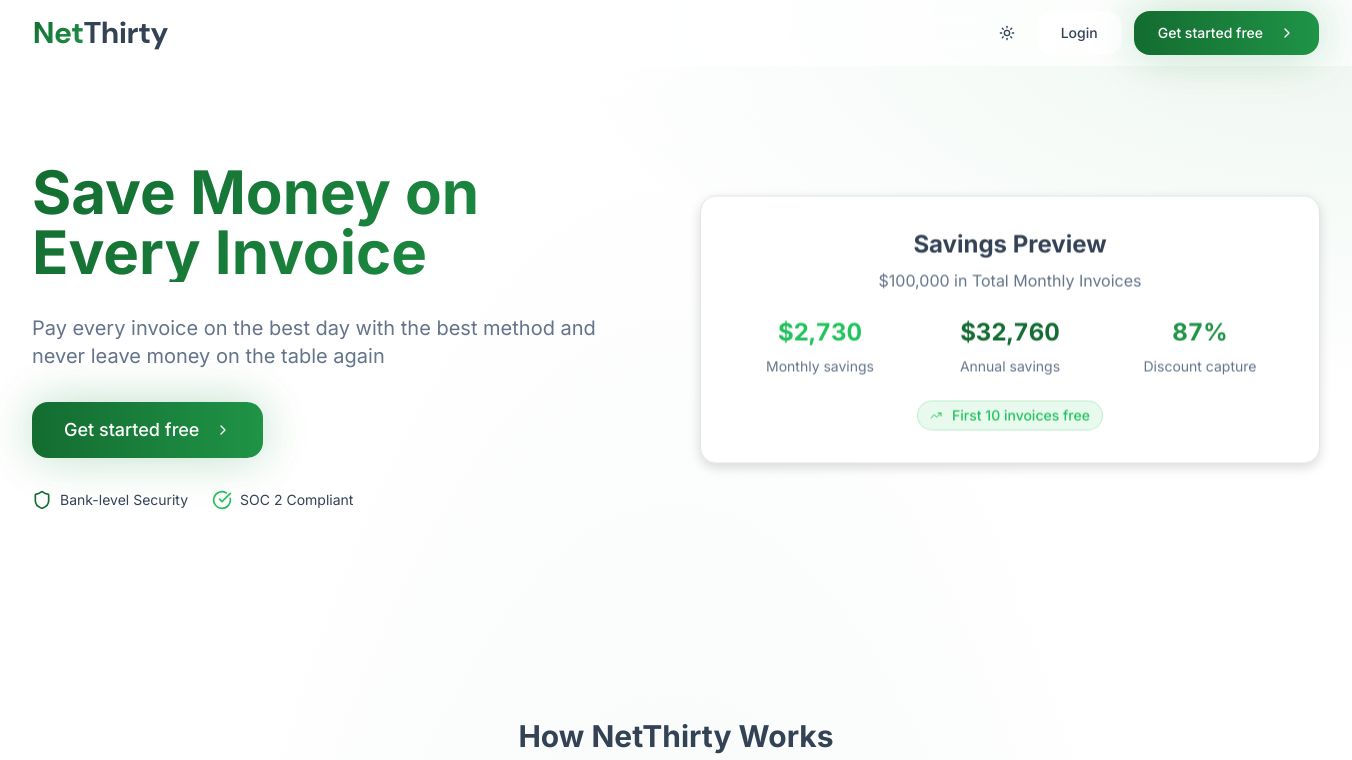Click chevron arrow in hero Get started button
The height and width of the screenshot is (760, 1352).
click(223, 430)
